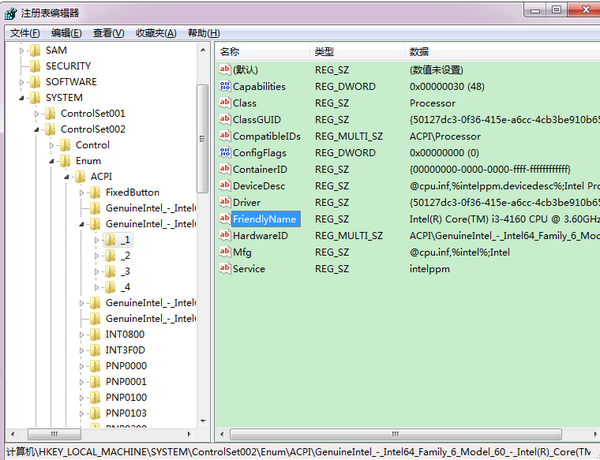Click tree pane horizontal scroll right arrow
The height and width of the screenshot is (460, 600).
pyautogui.click(x=189, y=434)
